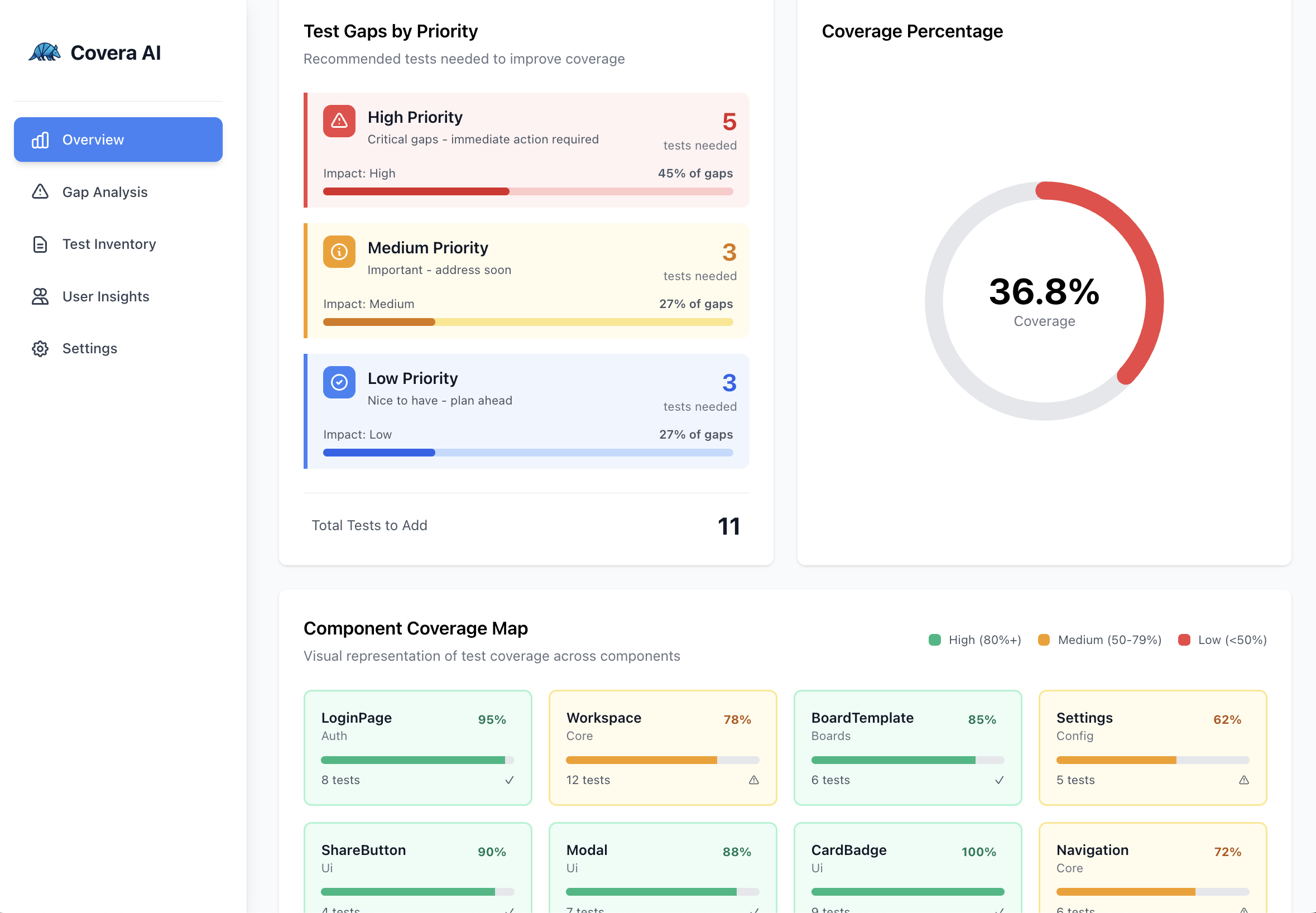Screen dimensions: 1316x913
Task: Click the Low (<50%) legend dot
Action: tap(1185, 640)
